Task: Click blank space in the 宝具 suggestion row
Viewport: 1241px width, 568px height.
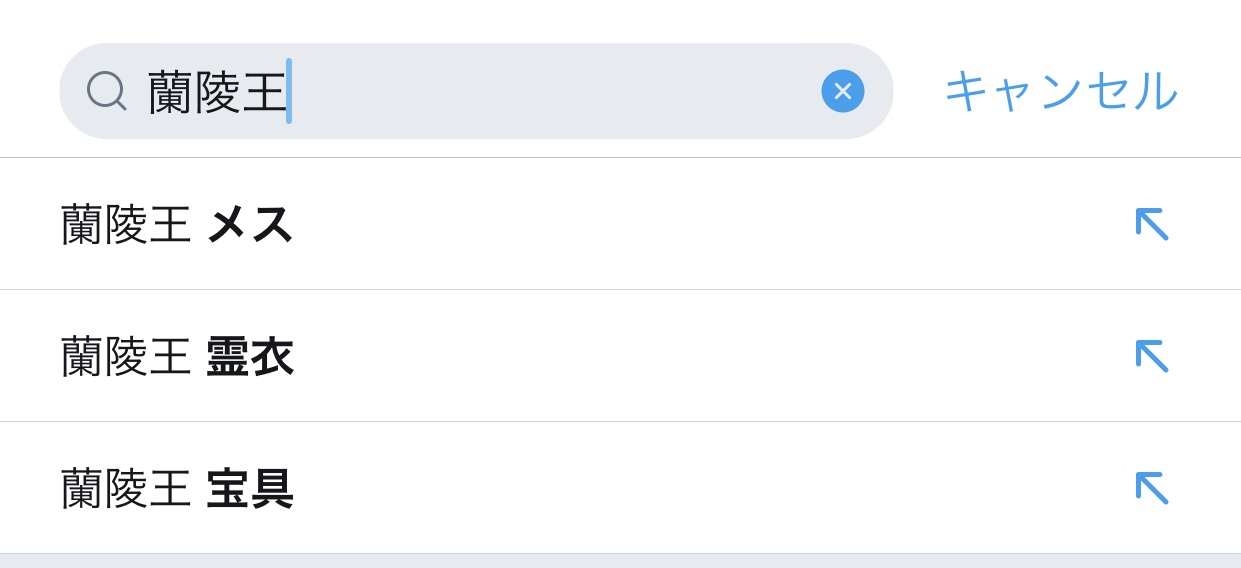Action: [x=700, y=489]
